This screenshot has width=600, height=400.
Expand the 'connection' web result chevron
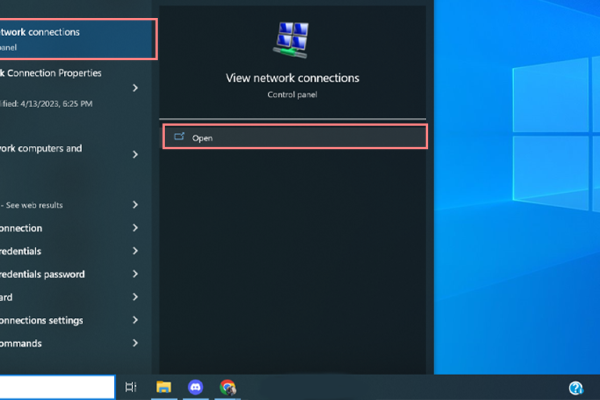click(135, 228)
